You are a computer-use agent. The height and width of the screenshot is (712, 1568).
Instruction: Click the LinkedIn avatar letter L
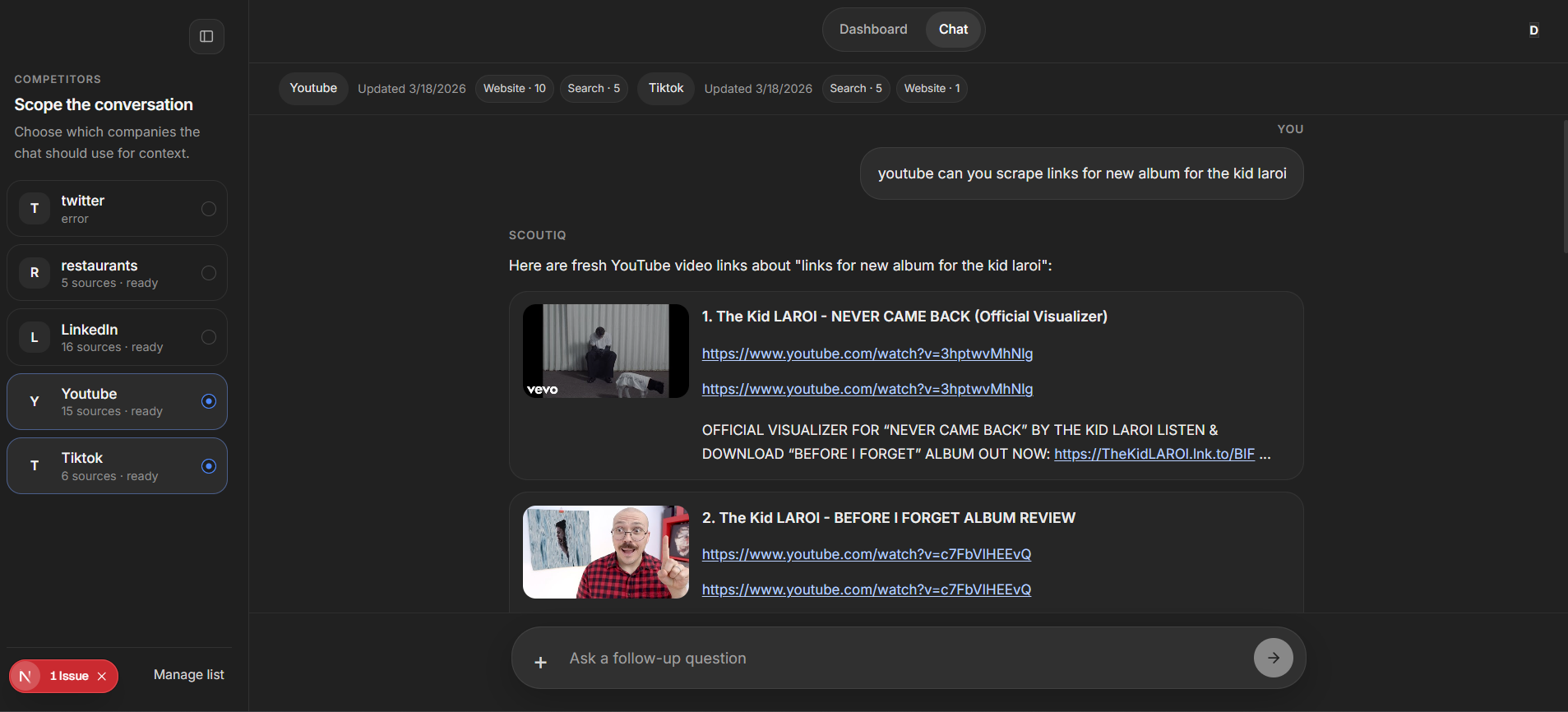pyautogui.click(x=35, y=337)
